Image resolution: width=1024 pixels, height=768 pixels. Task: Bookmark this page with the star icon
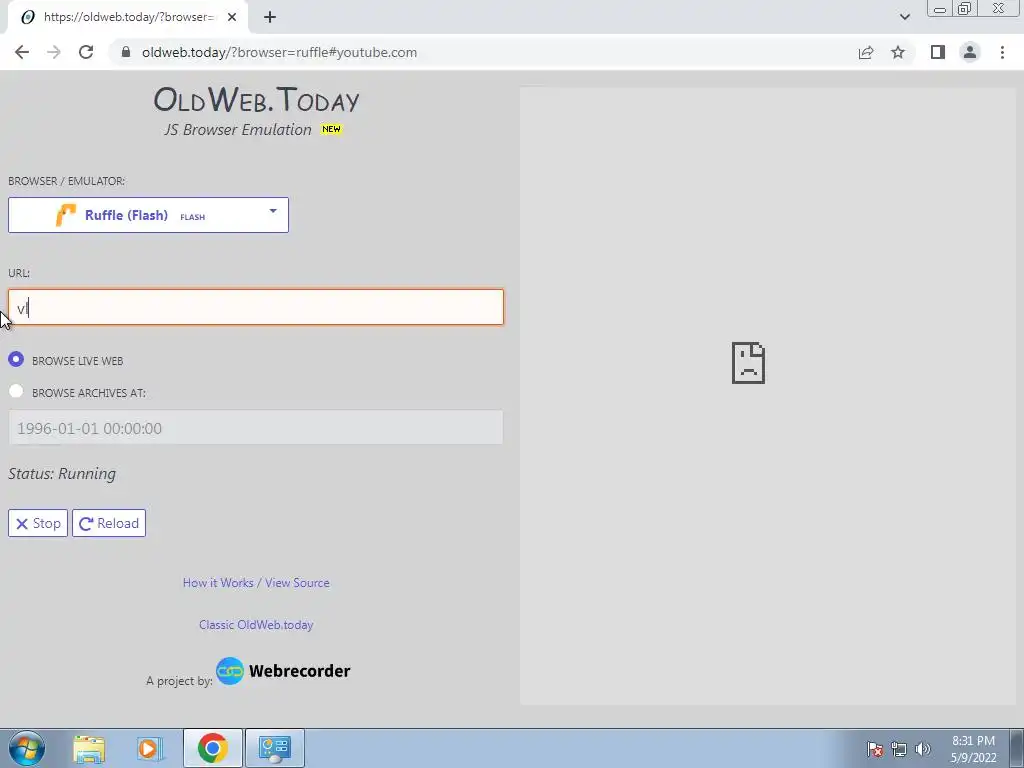[x=898, y=52]
